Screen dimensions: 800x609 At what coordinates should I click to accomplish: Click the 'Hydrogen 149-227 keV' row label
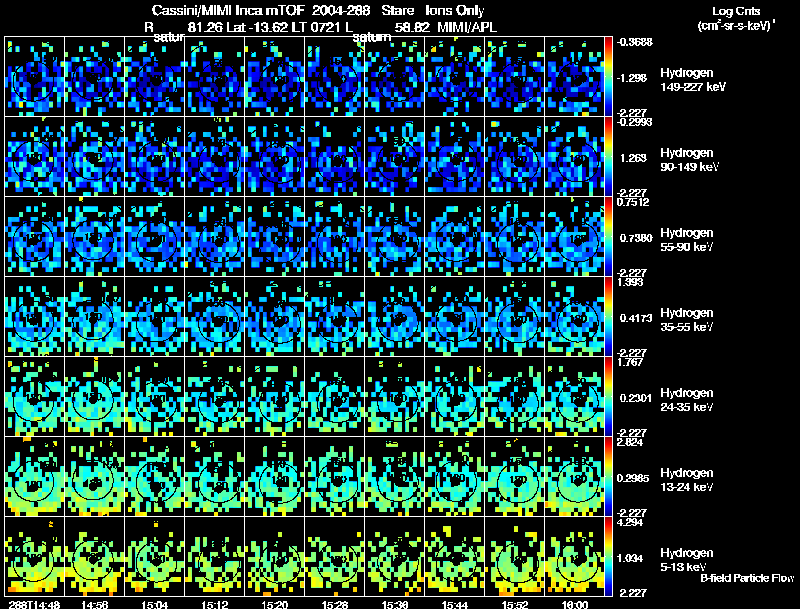[693, 80]
